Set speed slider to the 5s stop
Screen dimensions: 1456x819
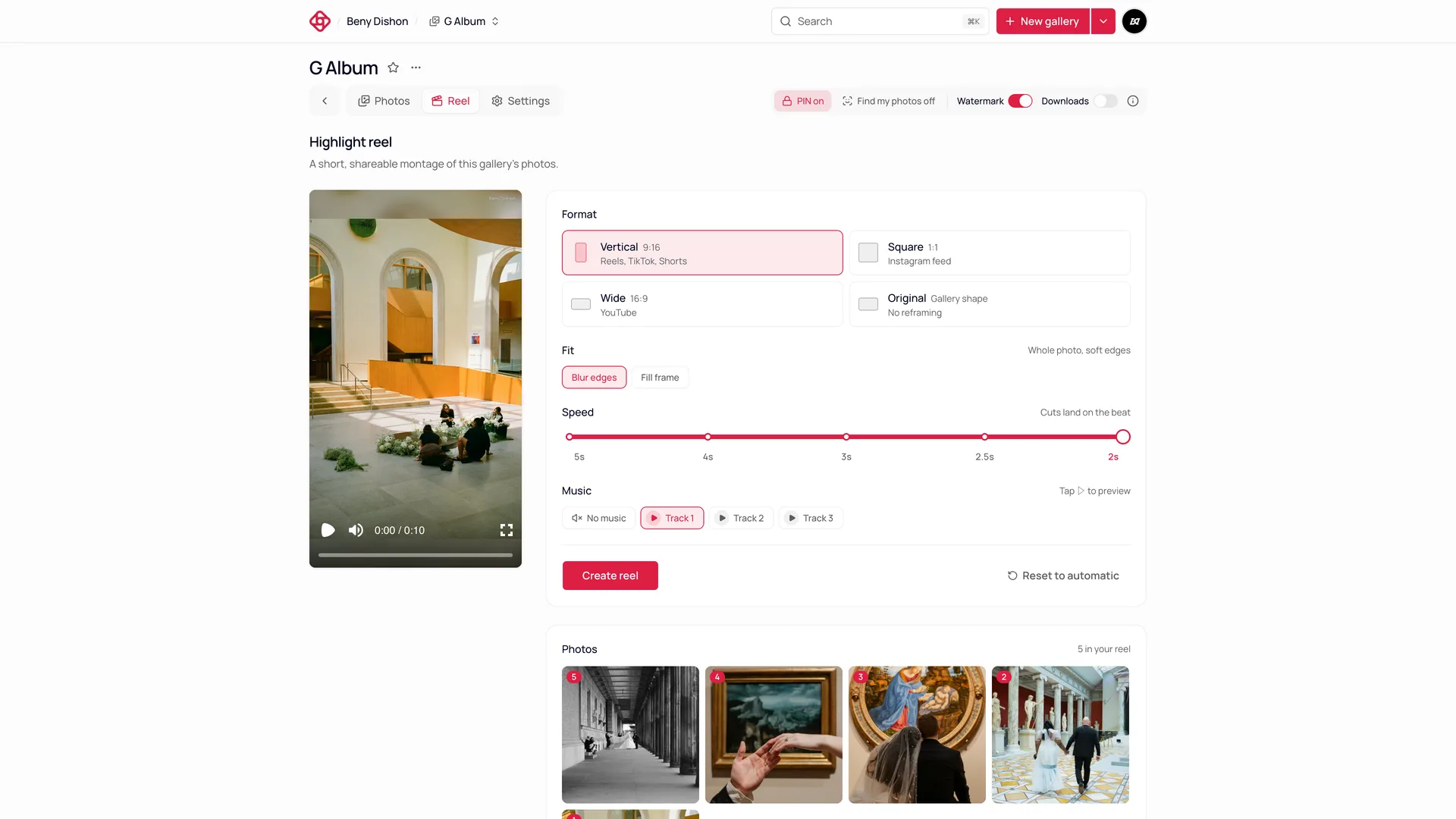tap(570, 437)
